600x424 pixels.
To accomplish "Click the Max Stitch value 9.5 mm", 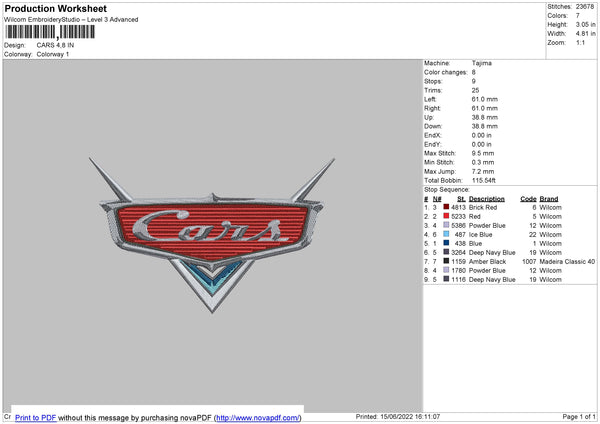I will pos(483,153).
